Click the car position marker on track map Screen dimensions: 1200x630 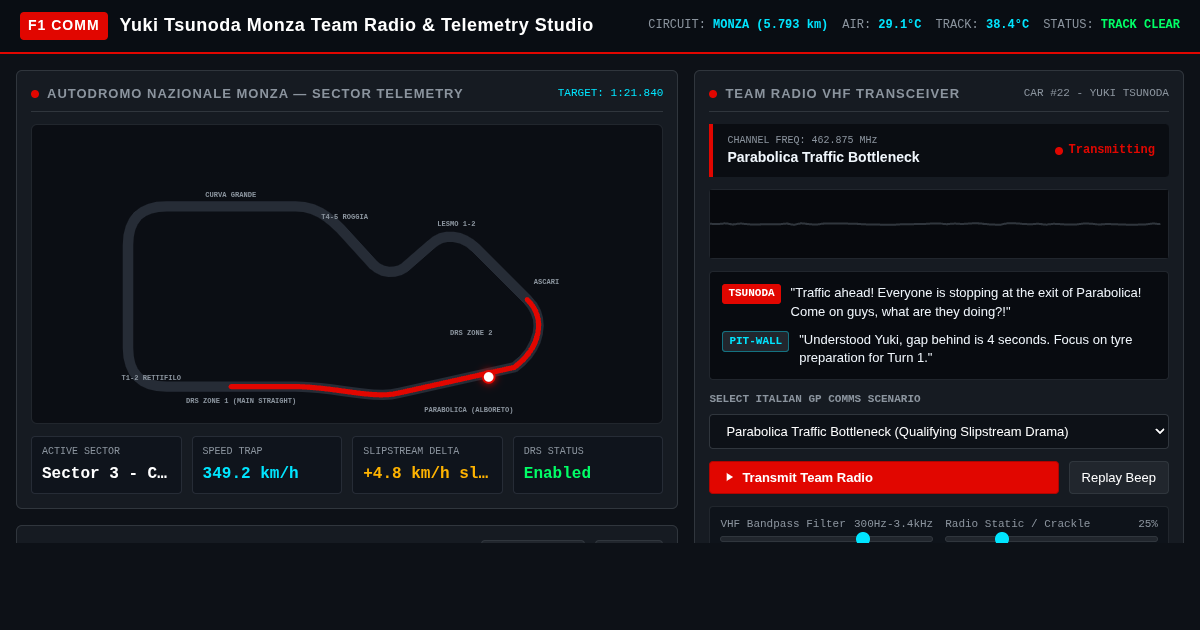488,377
